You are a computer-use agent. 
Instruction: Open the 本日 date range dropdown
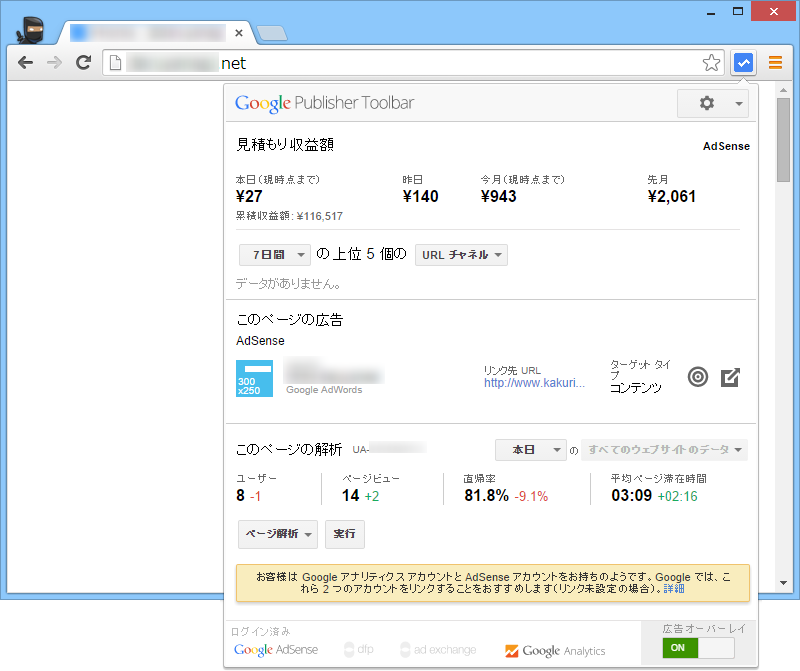point(530,450)
